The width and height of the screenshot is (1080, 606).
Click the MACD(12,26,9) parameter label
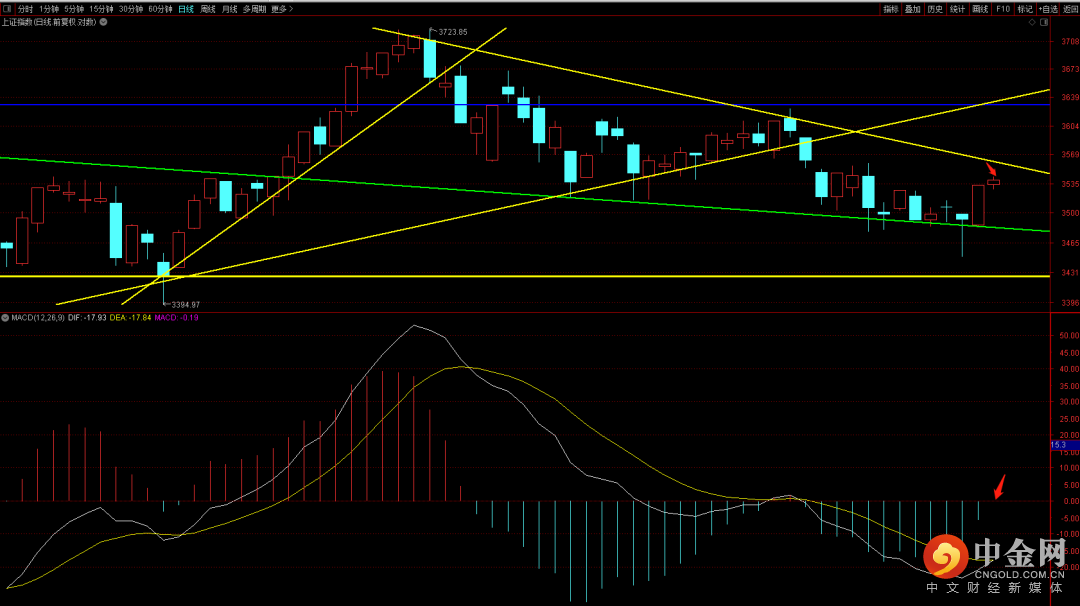pyautogui.click(x=38, y=317)
